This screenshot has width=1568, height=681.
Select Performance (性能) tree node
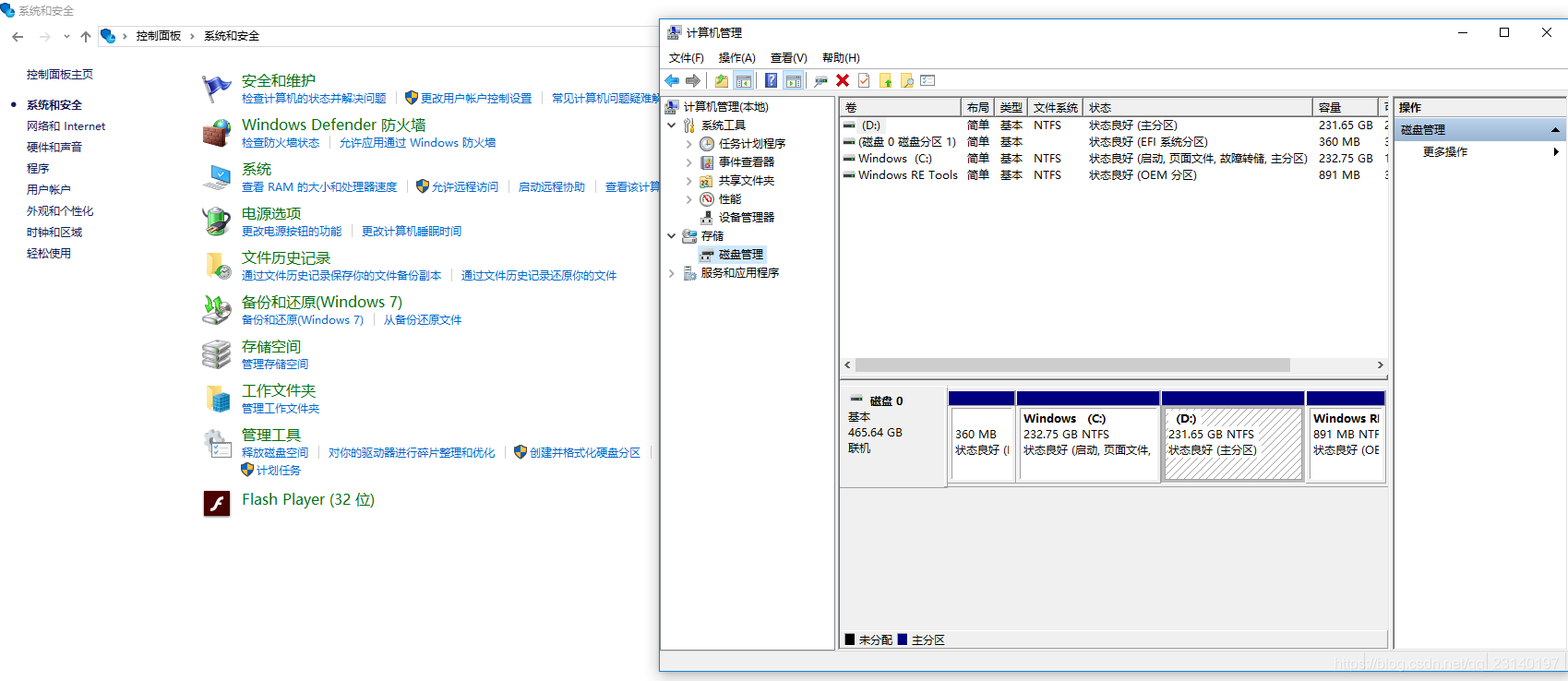tap(729, 199)
